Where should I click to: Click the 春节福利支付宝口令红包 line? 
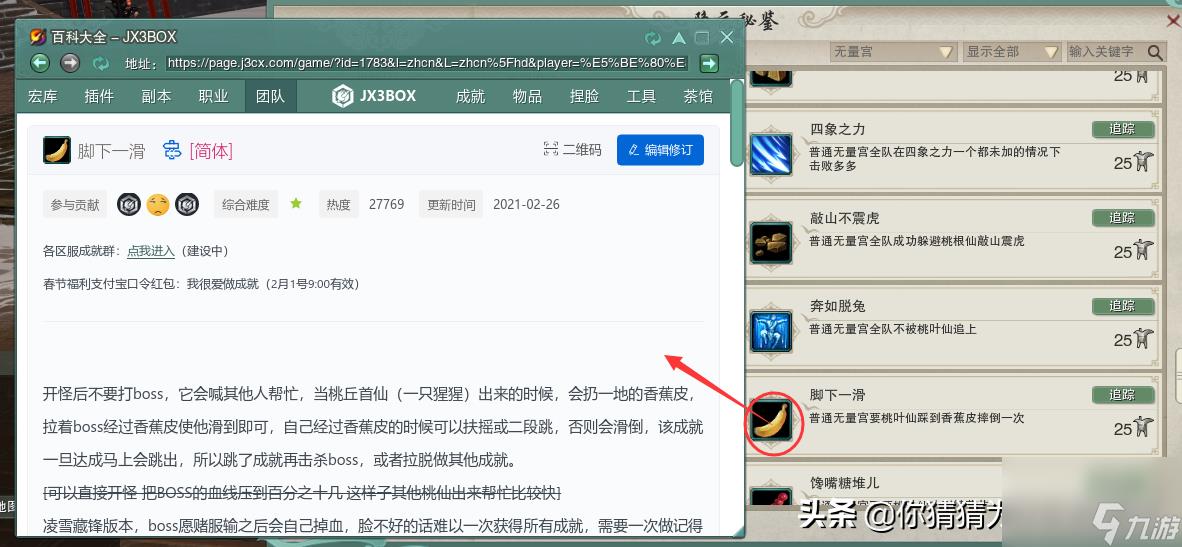tap(201, 284)
